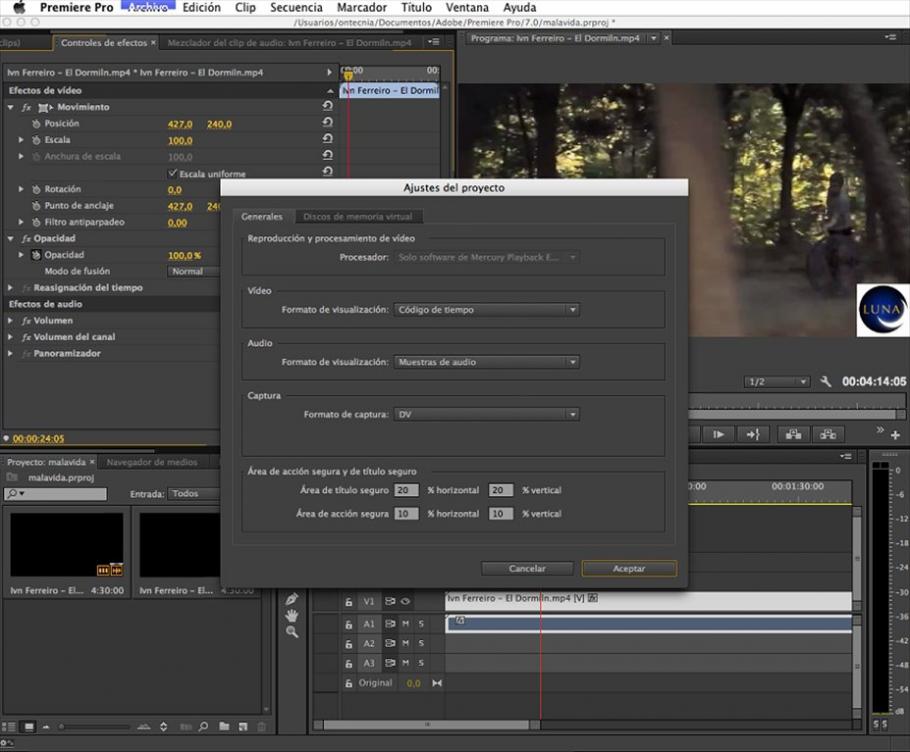
Task: Open the settings wrench in the Program monitor
Action: tap(825, 381)
